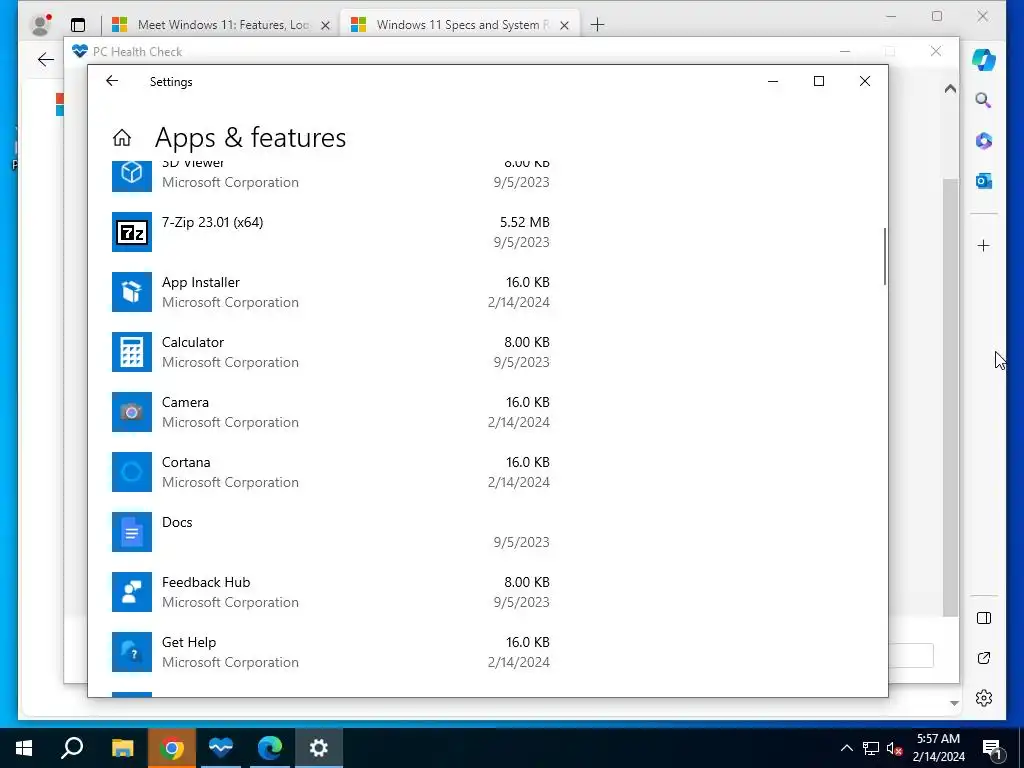Click Settings gear in taskbar
The height and width of the screenshot is (768, 1024).
tap(319, 748)
